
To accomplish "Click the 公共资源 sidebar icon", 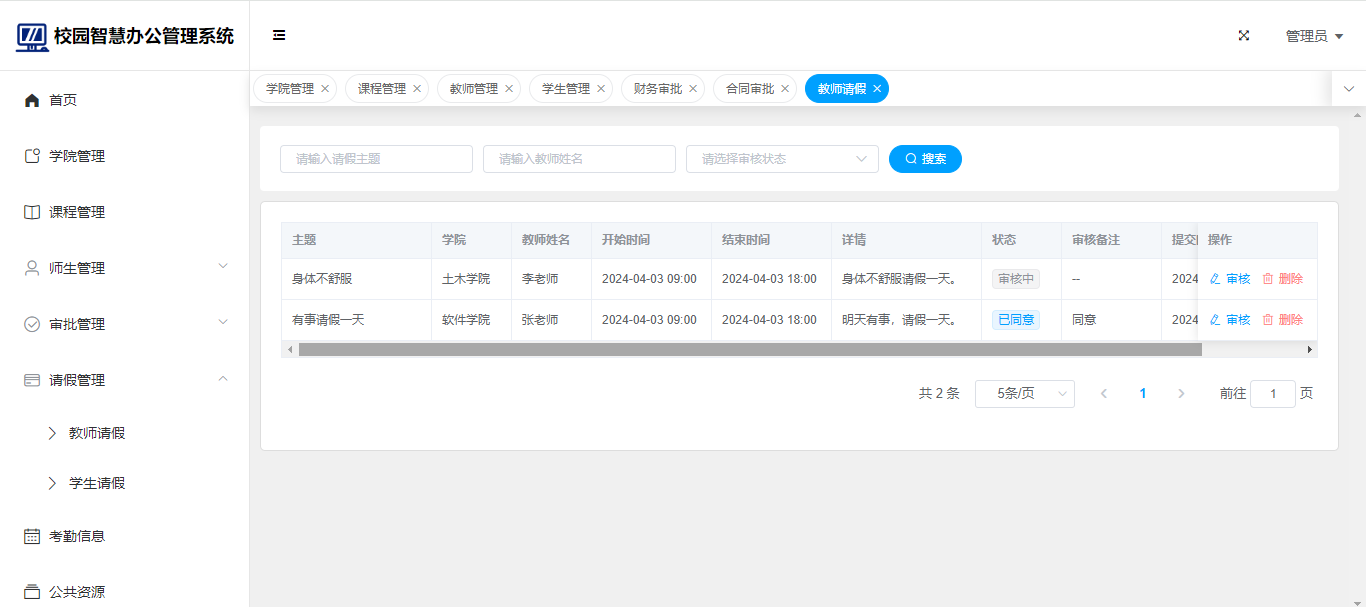I will (x=32, y=592).
